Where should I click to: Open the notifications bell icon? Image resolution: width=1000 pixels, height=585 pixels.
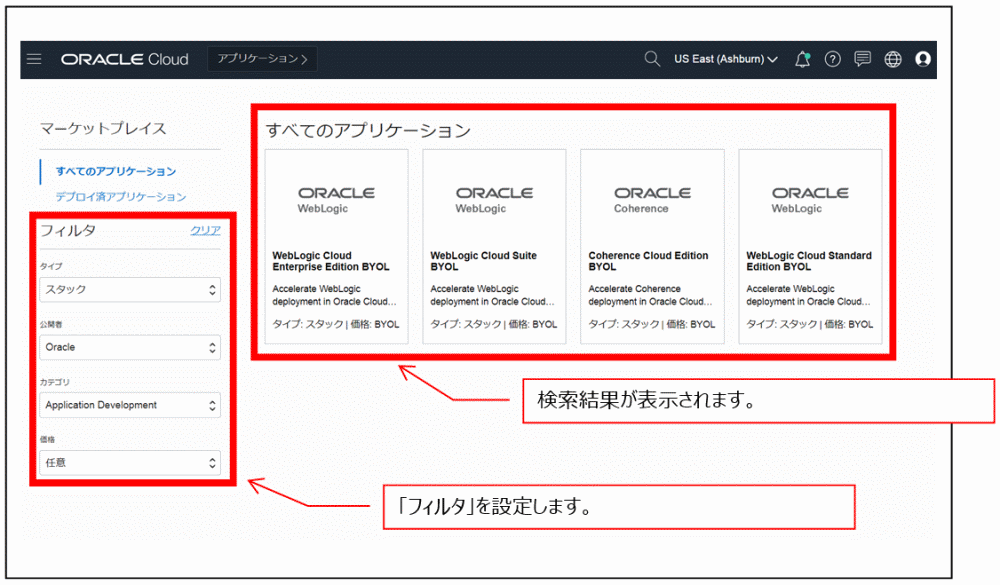tap(803, 59)
